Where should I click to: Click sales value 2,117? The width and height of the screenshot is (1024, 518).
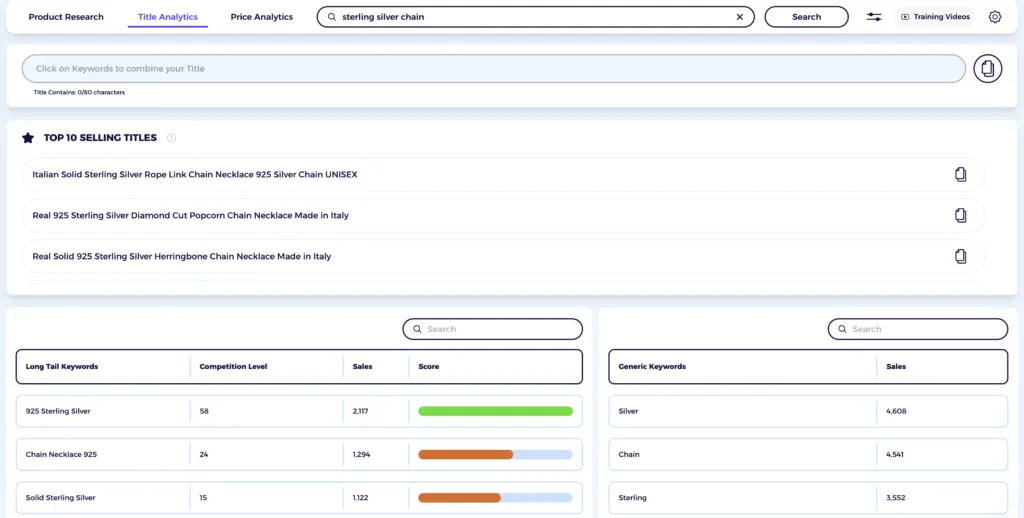click(360, 412)
